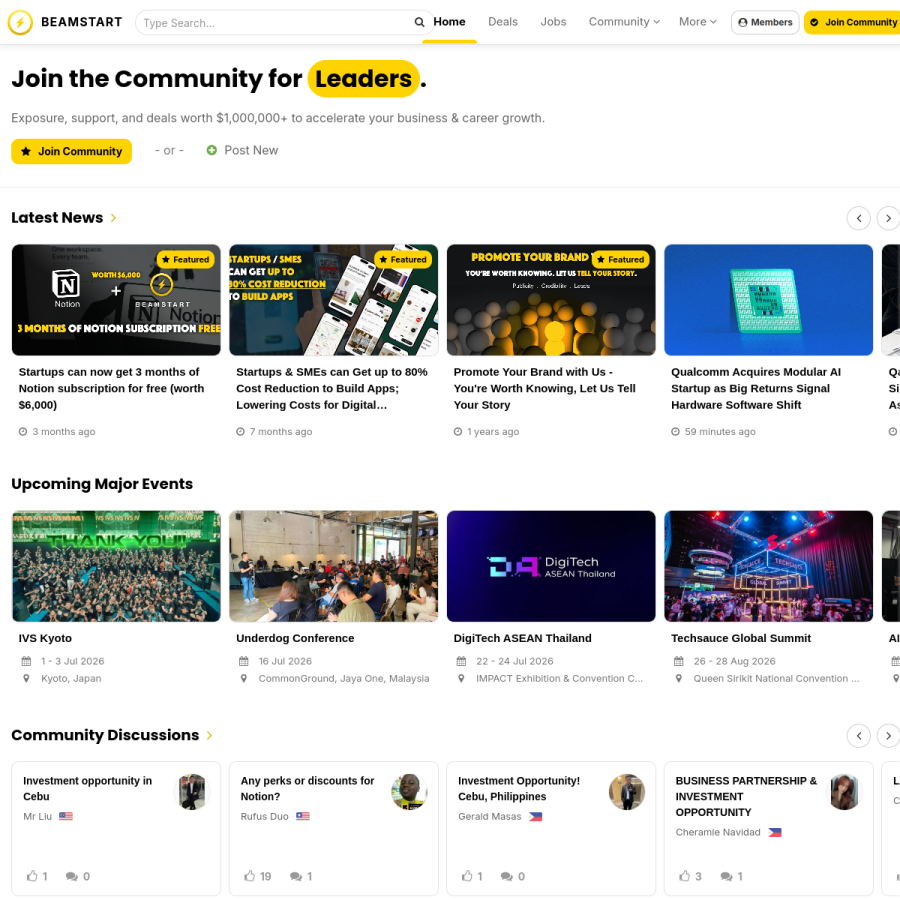
Task: Click the clock icon beside 3 months ago
Action: (x=23, y=432)
